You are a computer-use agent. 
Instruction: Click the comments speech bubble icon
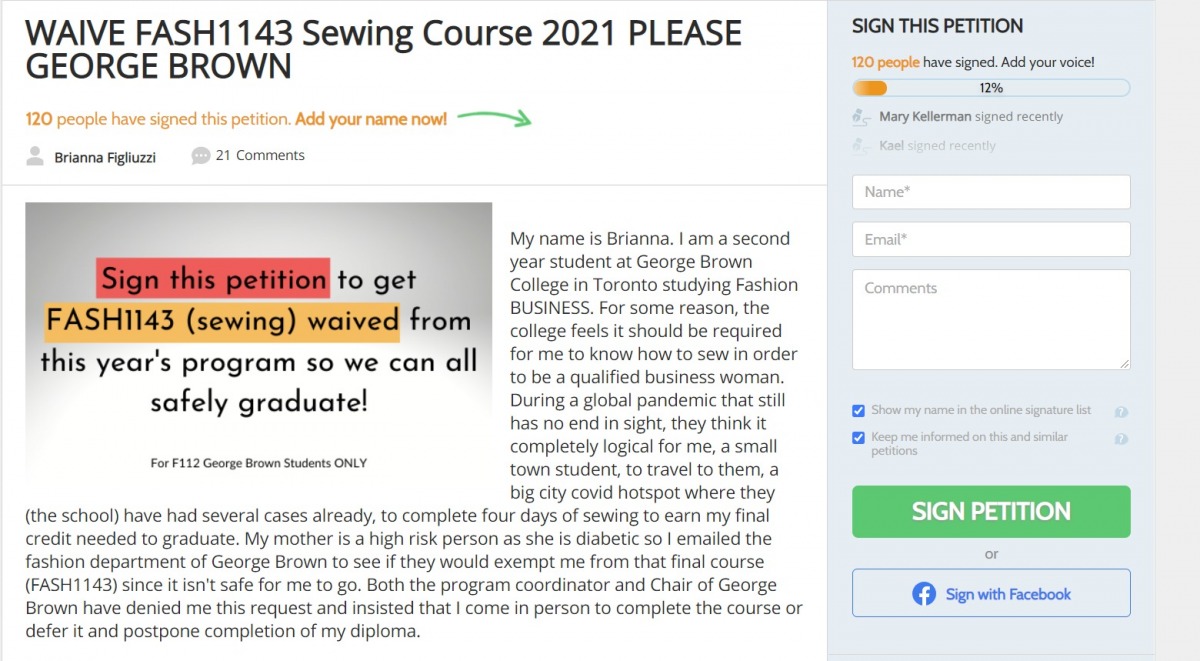[x=201, y=156]
